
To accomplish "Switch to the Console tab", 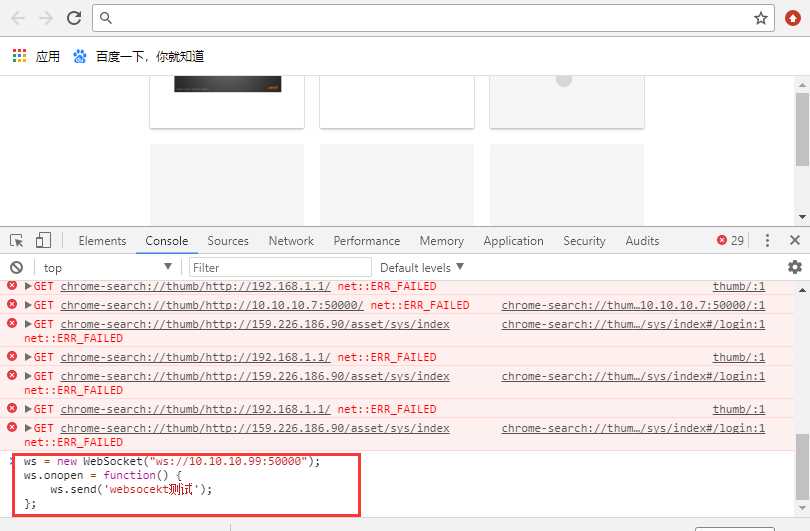I will click(167, 241).
